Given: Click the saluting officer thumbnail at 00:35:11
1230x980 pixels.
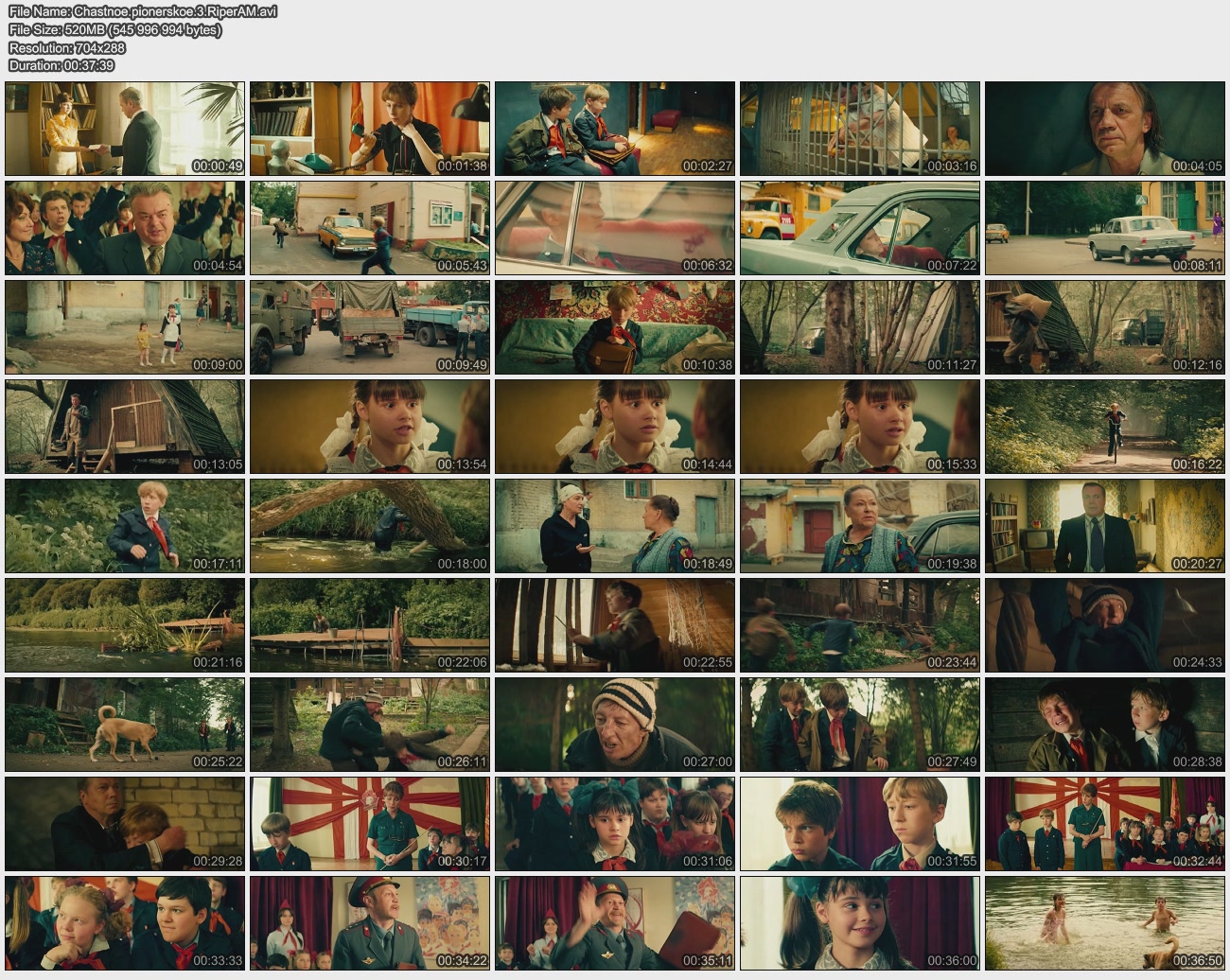Looking at the screenshot, I should pyautogui.click(x=614, y=923).
